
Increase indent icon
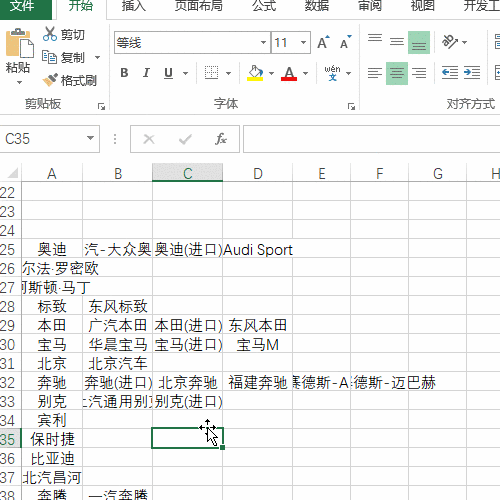pyautogui.click(x=472, y=73)
